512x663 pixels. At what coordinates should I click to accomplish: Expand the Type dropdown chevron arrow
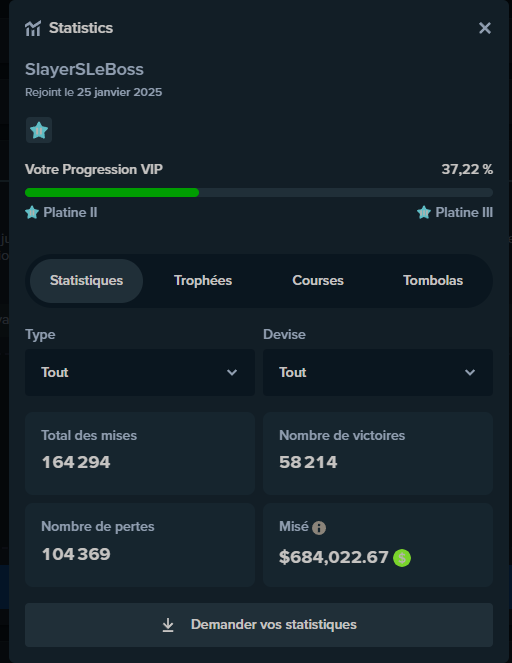coord(232,373)
